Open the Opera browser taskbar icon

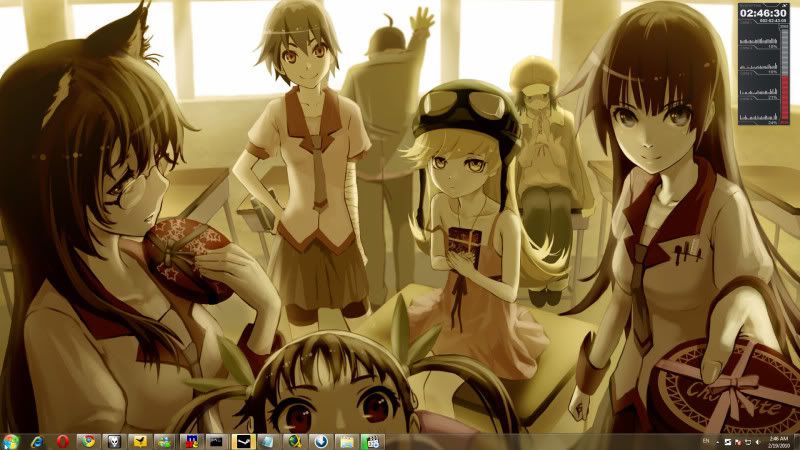pyautogui.click(x=63, y=442)
